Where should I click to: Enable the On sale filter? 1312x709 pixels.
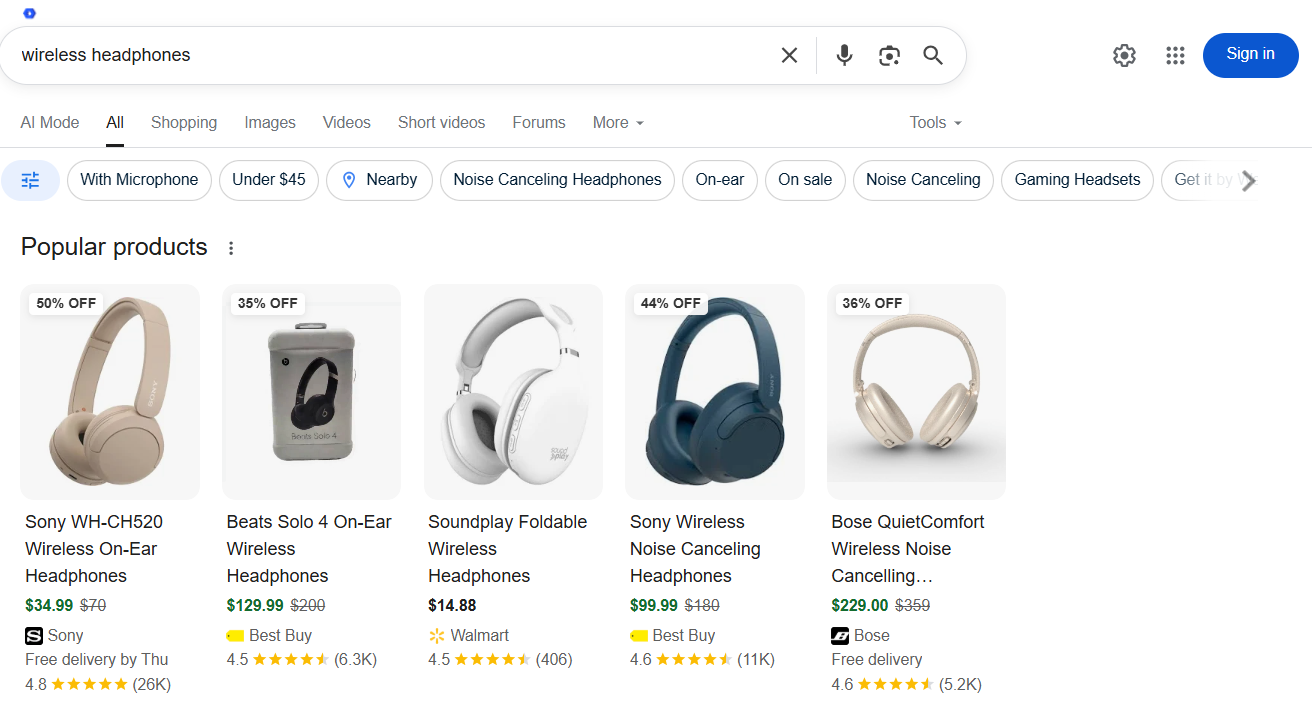[805, 180]
